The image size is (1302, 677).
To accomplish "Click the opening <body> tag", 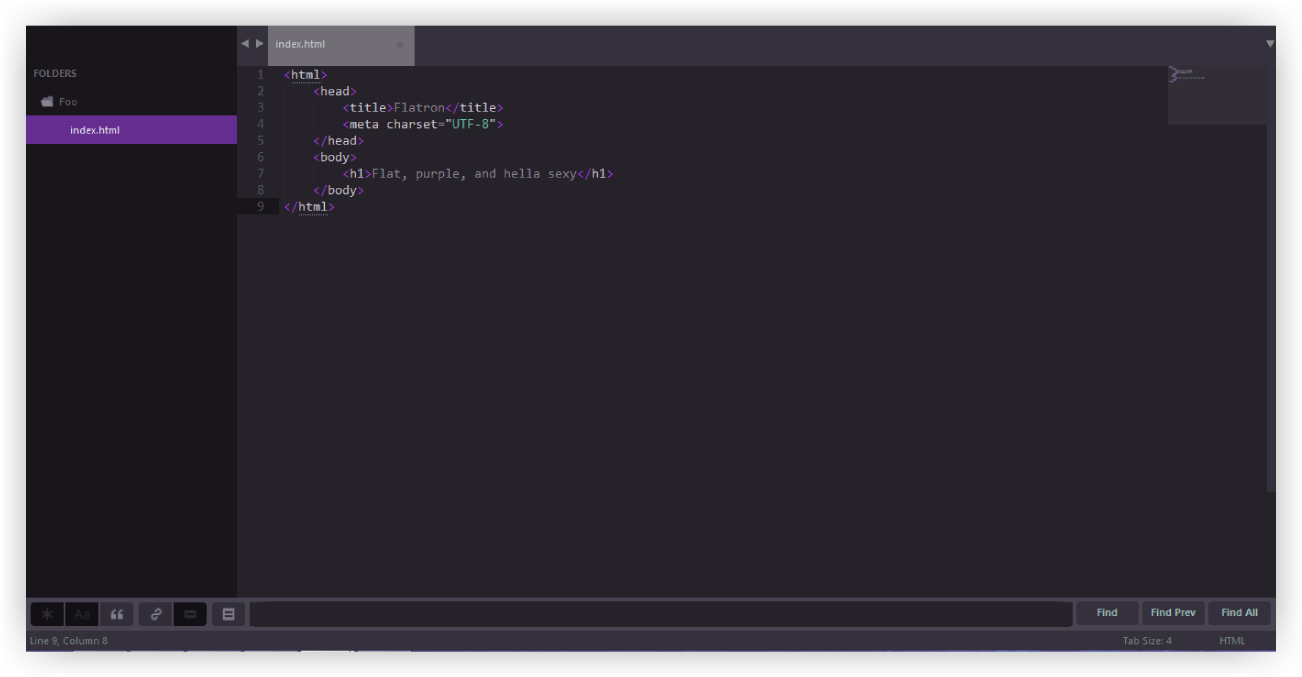I will tap(335, 157).
